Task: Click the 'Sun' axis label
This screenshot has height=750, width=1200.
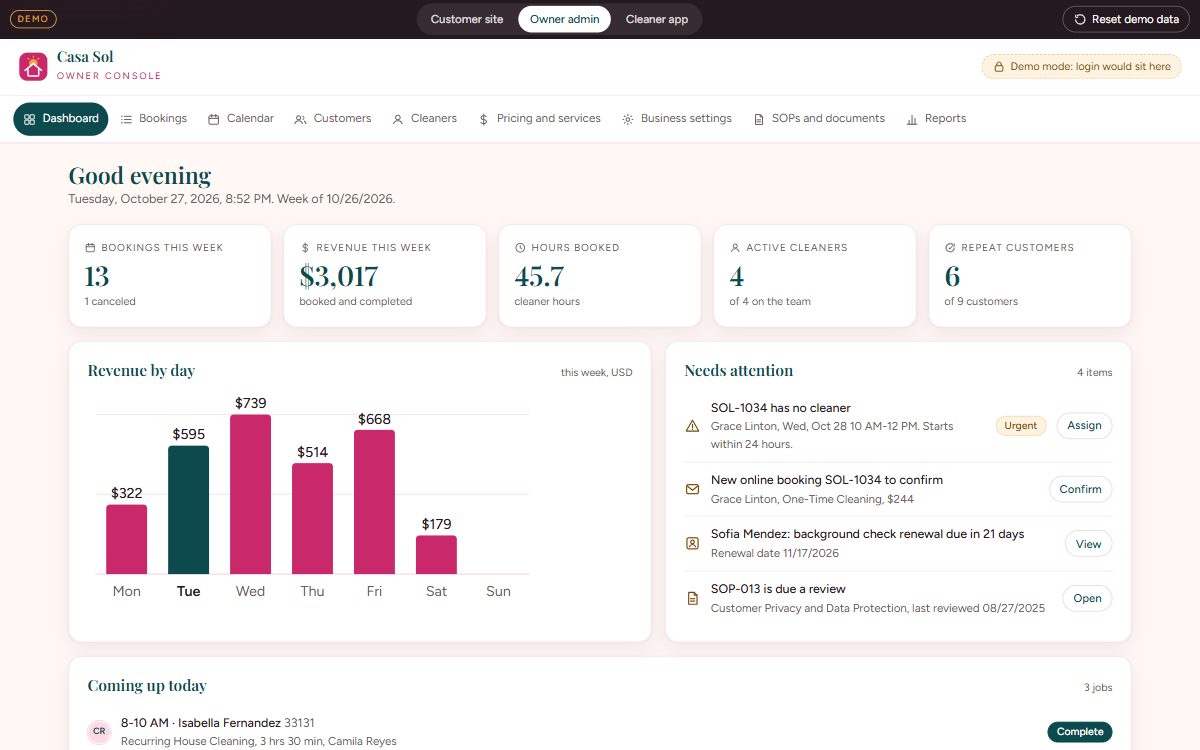Action: (x=498, y=591)
